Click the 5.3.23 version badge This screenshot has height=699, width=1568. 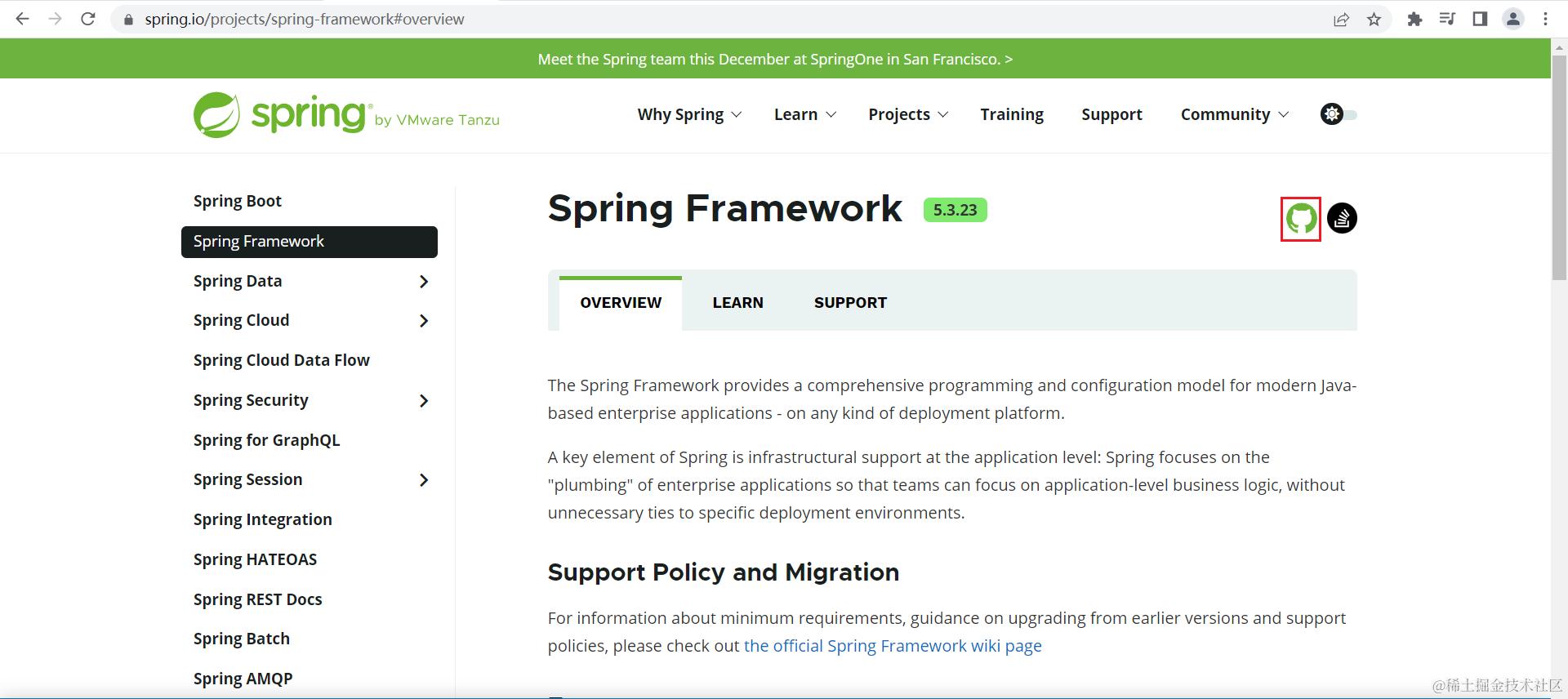tap(955, 210)
